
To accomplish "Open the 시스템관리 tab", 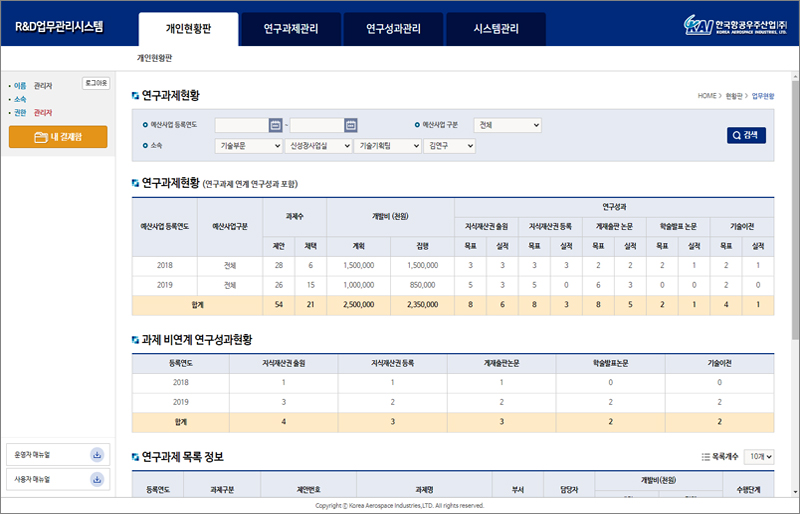I will (496, 29).
